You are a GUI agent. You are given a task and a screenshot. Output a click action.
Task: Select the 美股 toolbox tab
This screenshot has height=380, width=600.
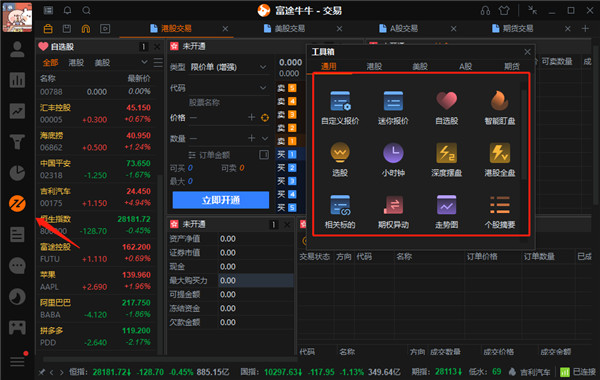pyautogui.click(x=420, y=66)
